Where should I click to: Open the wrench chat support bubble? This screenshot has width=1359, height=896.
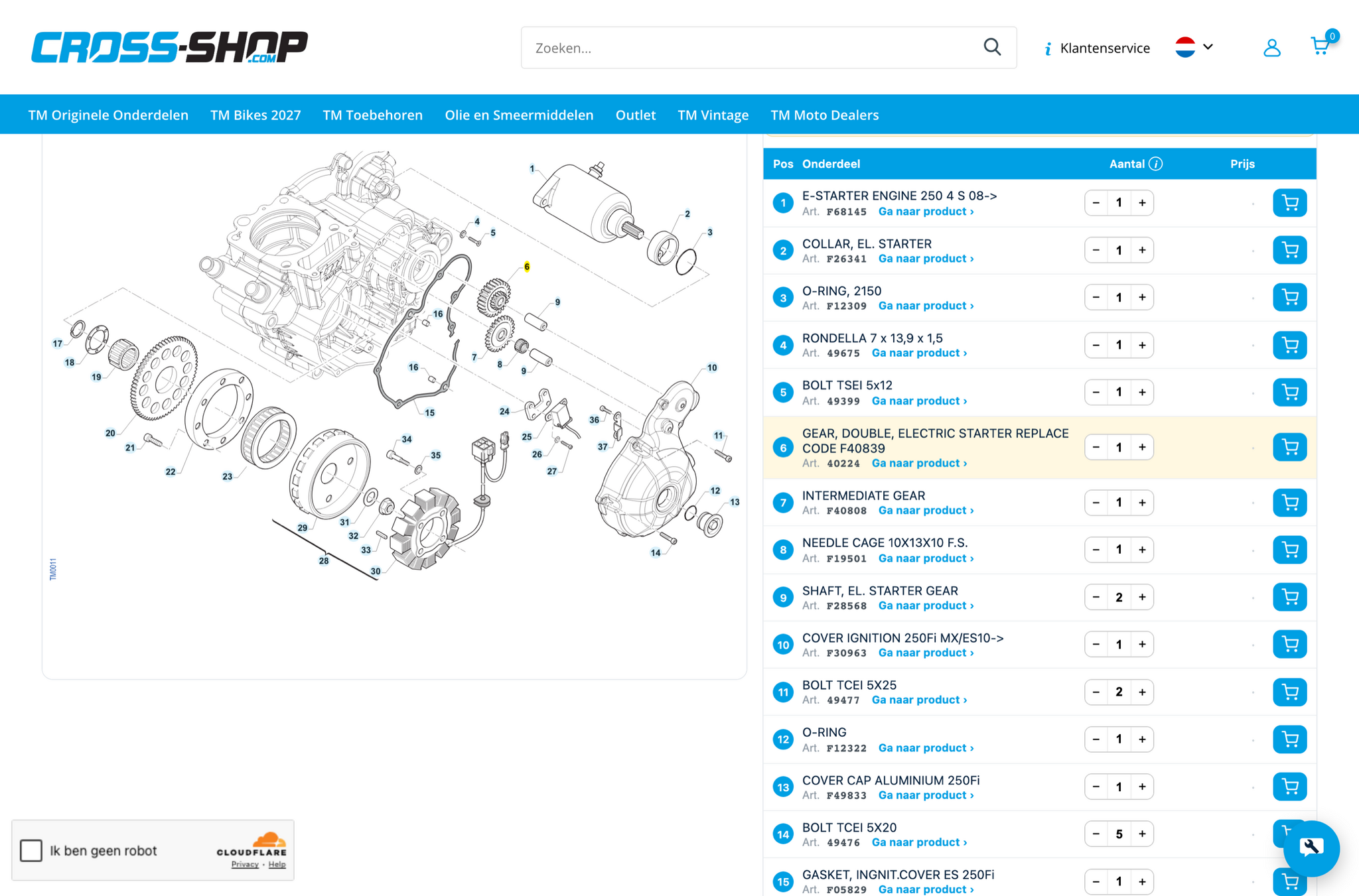tap(1311, 848)
